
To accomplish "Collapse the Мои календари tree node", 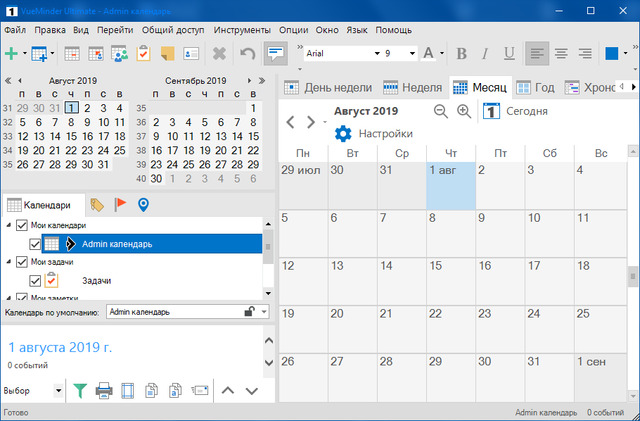I will point(10,226).
